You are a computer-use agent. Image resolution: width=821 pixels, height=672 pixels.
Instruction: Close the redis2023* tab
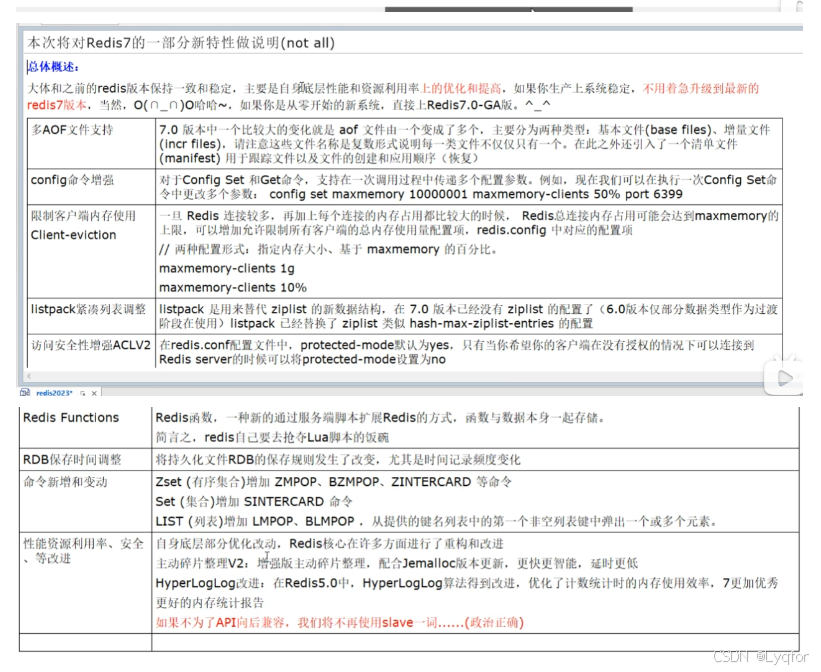[x=94, y=393]
